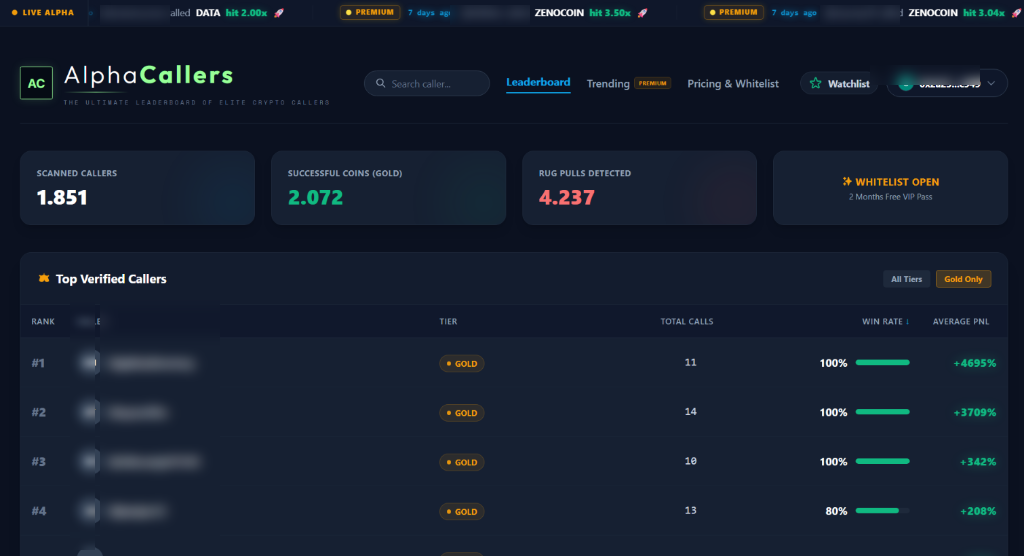Click the 80% win rate bar in row #4
Viewport: 1024px width, 556px height.
pos(882,510)
